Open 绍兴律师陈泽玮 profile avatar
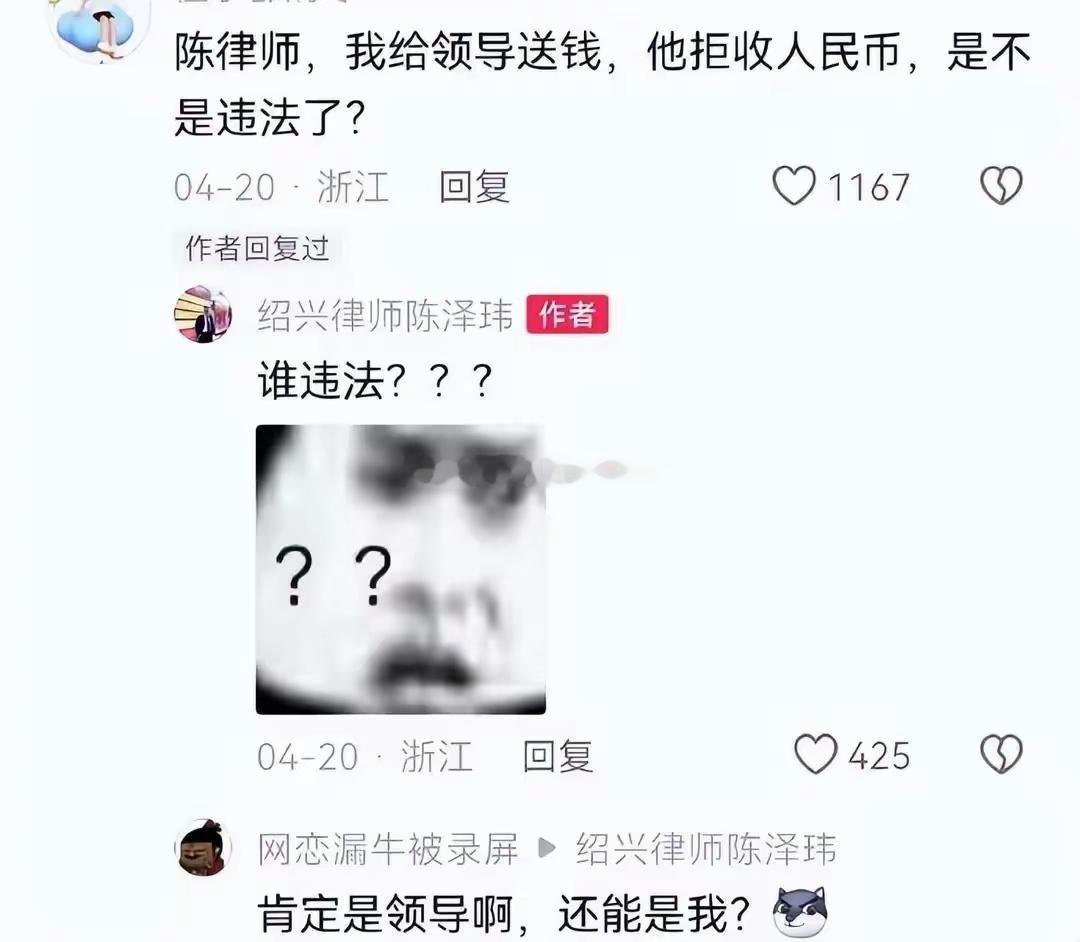 tap(203, 315)
